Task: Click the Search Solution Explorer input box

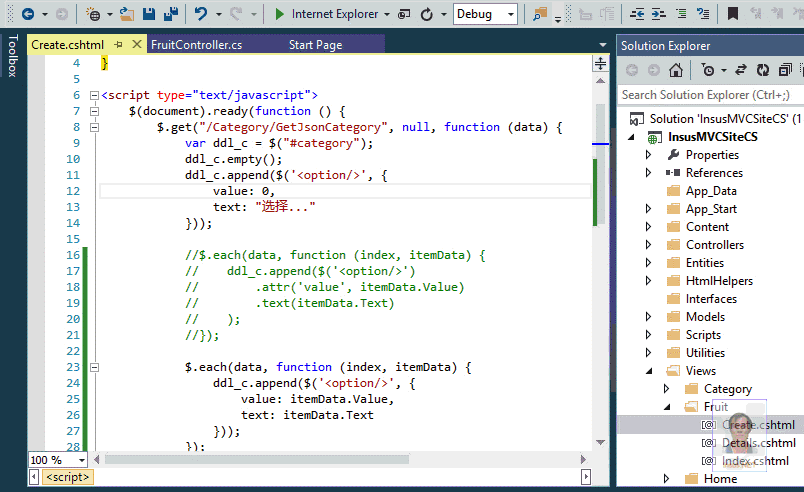Action: [x=711, y=95]
